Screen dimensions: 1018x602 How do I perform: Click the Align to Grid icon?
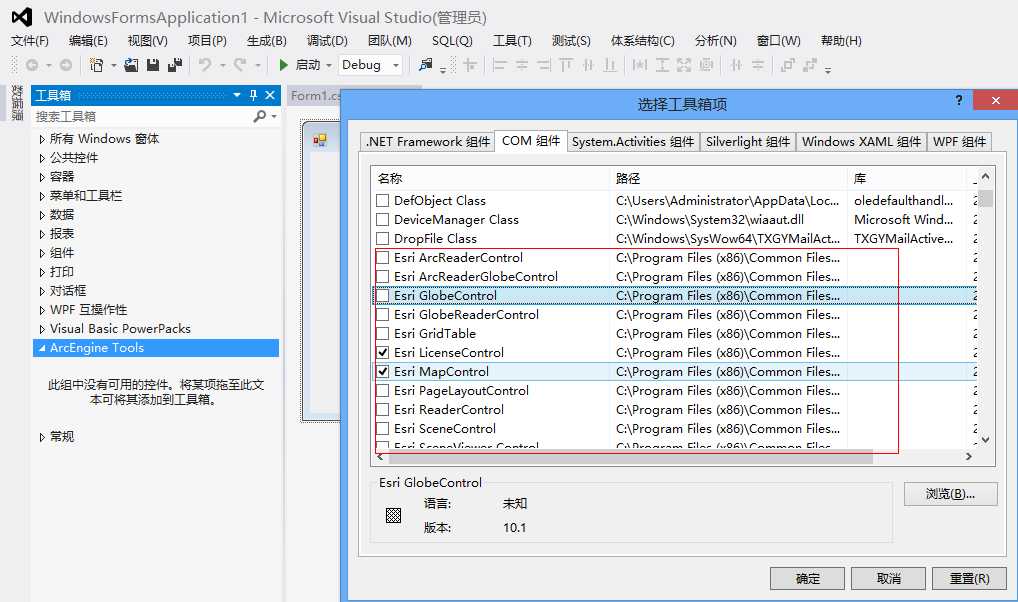[x=469, y=65]
